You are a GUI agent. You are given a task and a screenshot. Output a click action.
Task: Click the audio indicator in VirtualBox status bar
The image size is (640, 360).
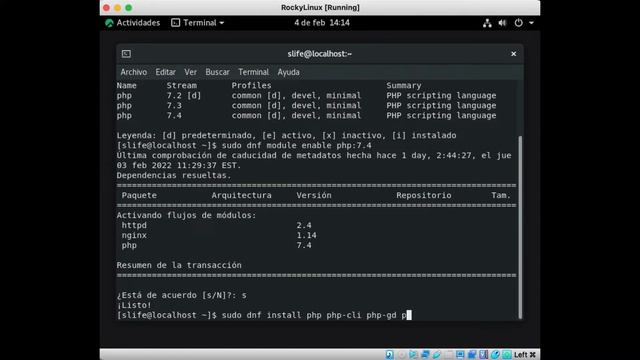click(413, 355)
